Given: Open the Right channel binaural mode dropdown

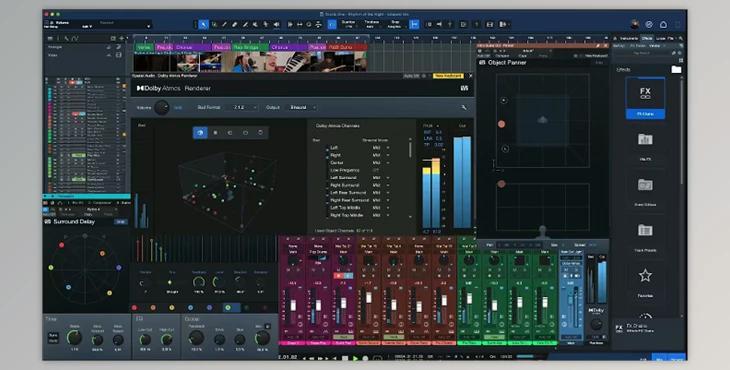Looking at the screenshot, I should (380, 155).
